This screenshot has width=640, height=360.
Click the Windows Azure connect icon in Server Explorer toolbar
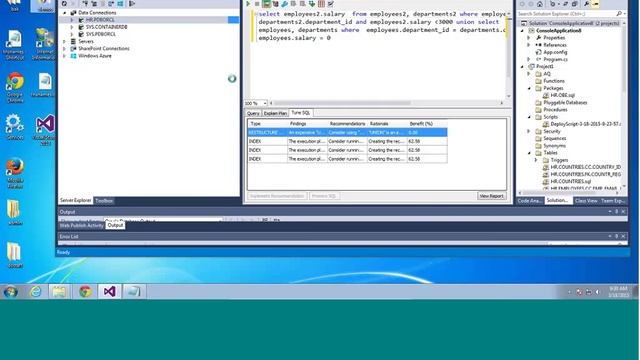coord(120,3)
